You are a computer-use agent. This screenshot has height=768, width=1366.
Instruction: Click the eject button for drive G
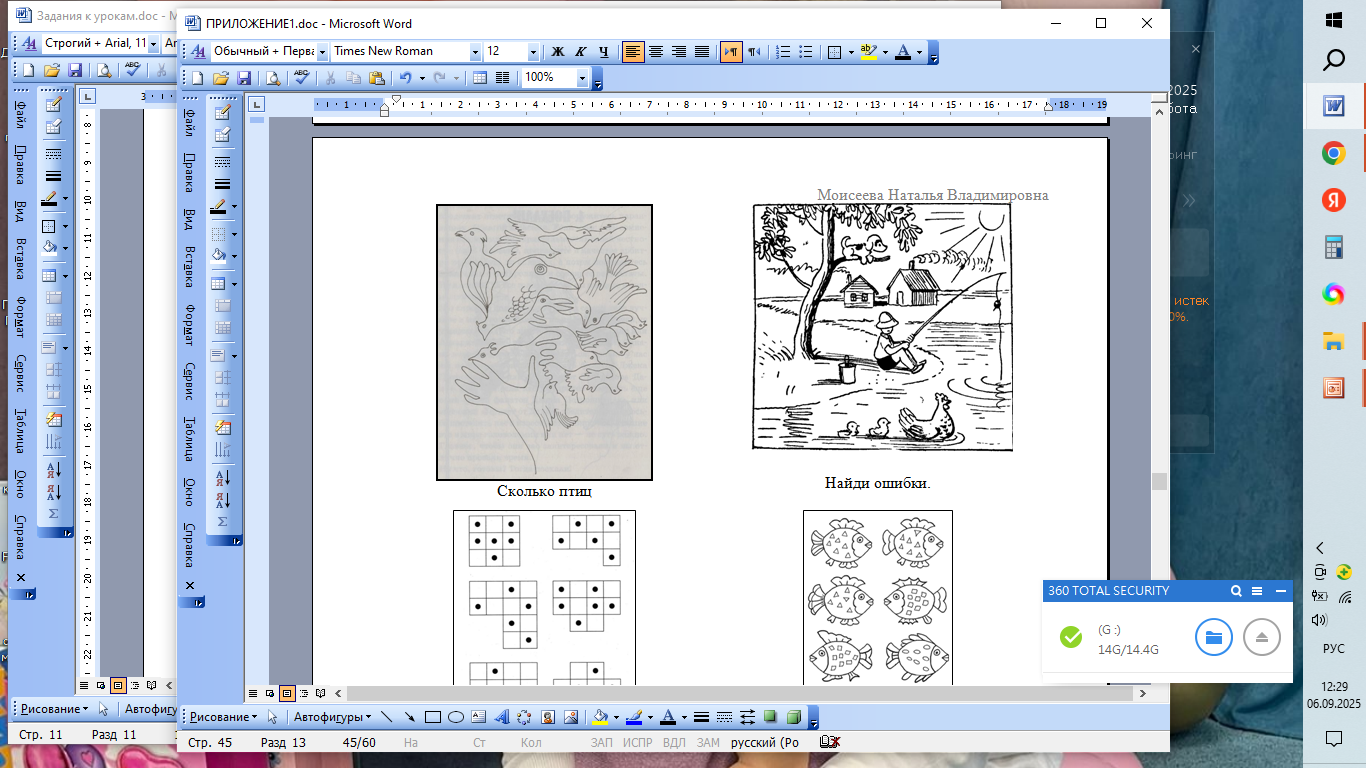(1262, 637)
